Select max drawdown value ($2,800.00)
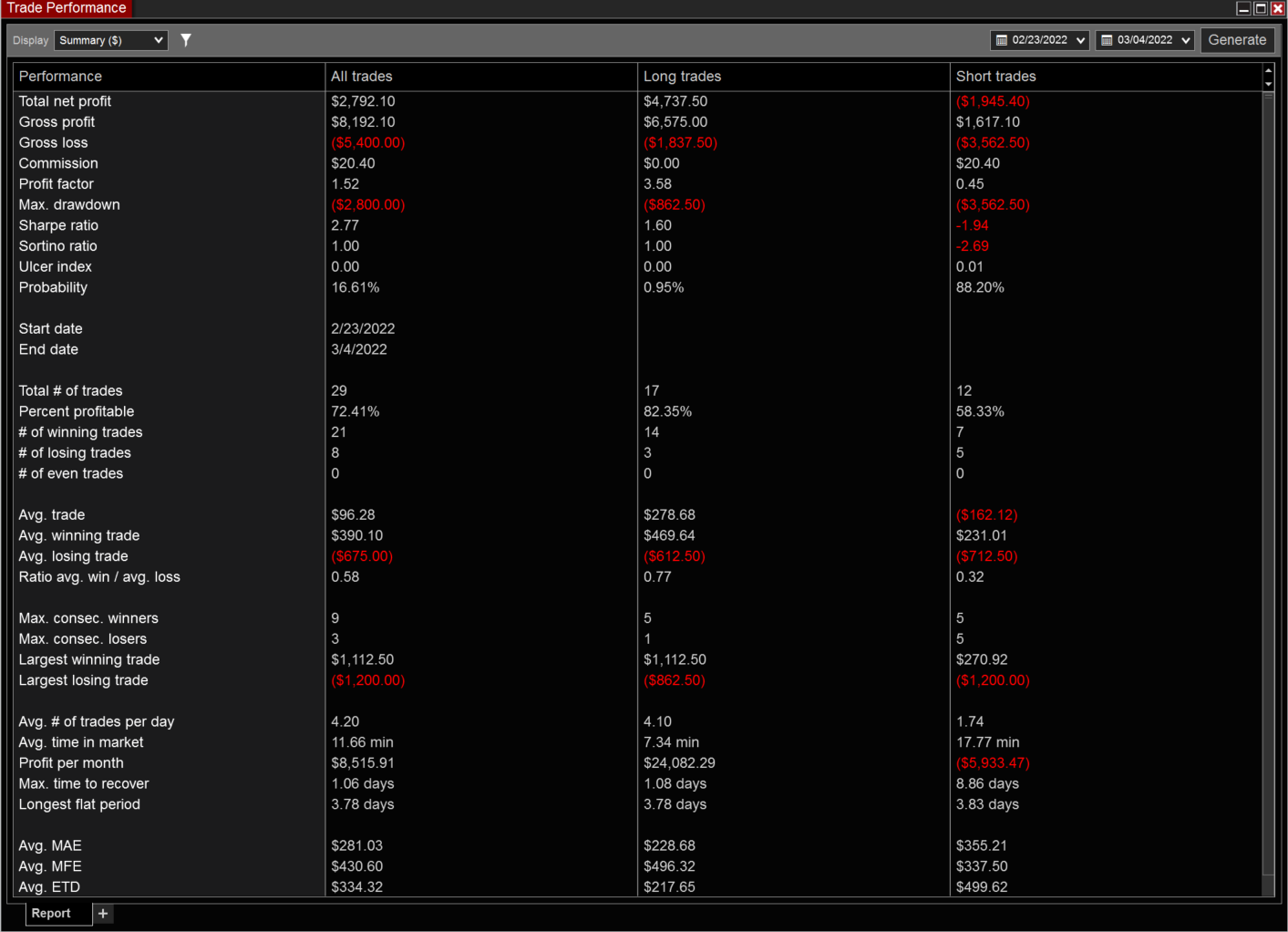 tap(368, 205)
